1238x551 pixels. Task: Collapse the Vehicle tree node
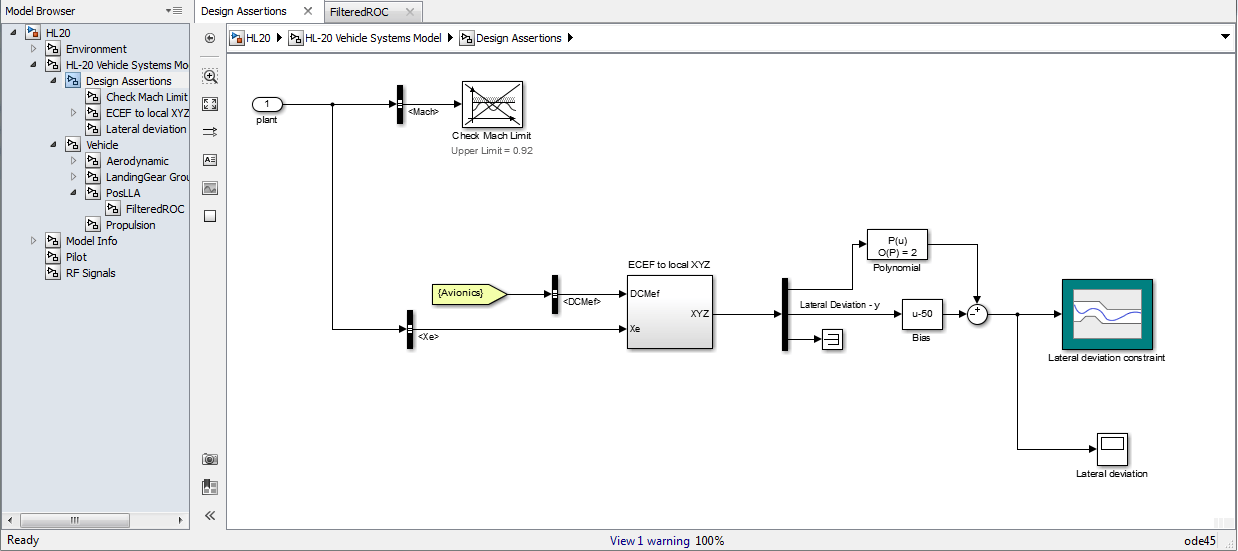tap(53, 145)
